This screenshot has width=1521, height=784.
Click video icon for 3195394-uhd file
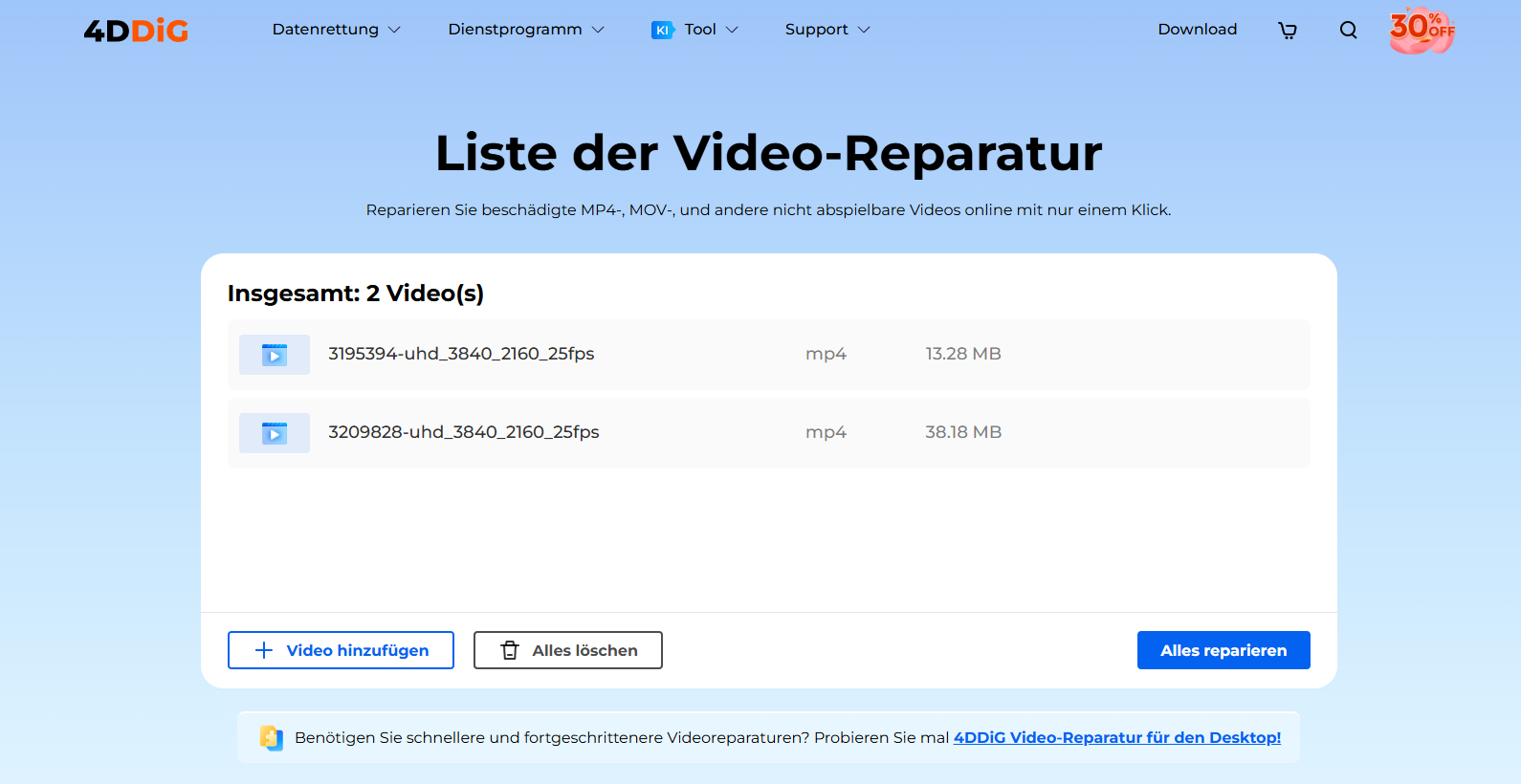click(x=275, y=355)
